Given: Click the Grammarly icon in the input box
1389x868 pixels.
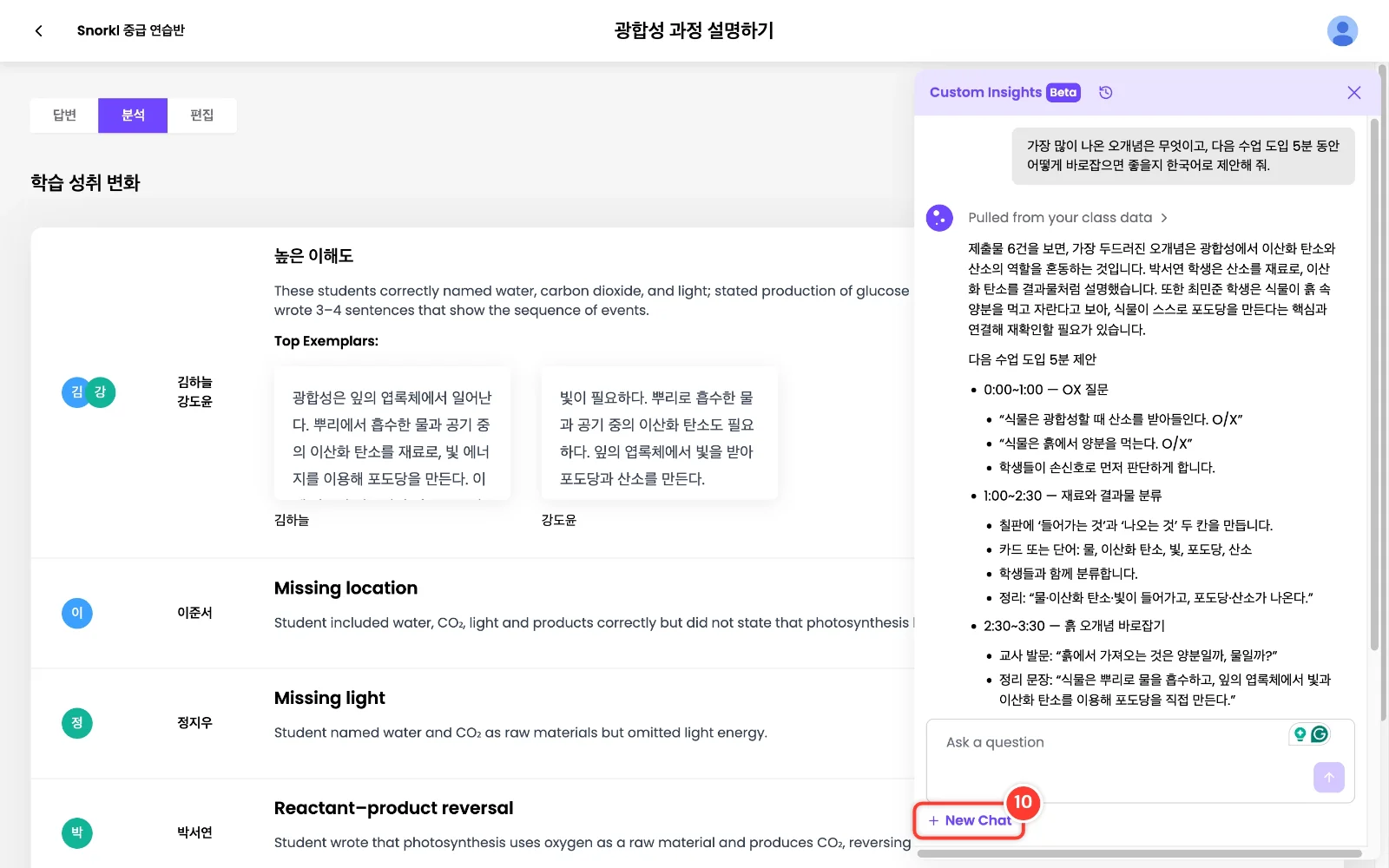Looking at the screenshot, I should [x=1320, y=734].
